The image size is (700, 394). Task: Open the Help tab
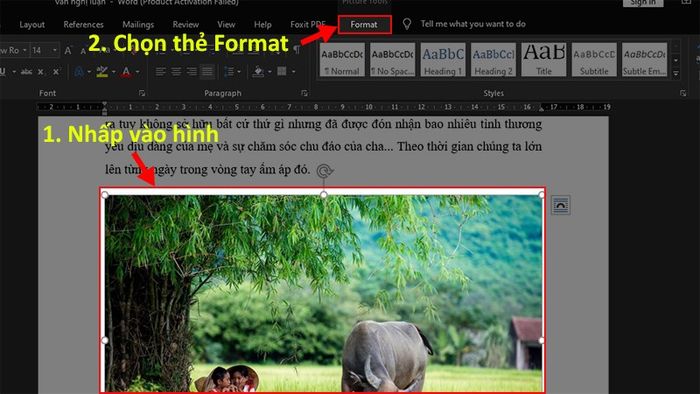point(262,25)
